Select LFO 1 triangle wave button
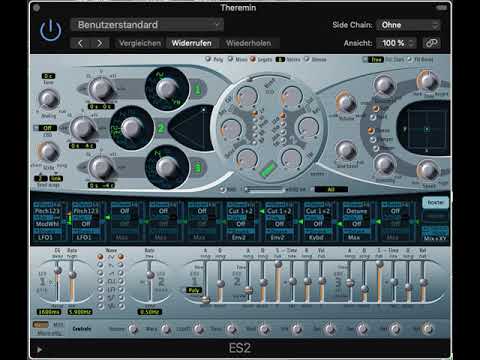The height and width of the screenshot is (360, 480). [100, 257]
